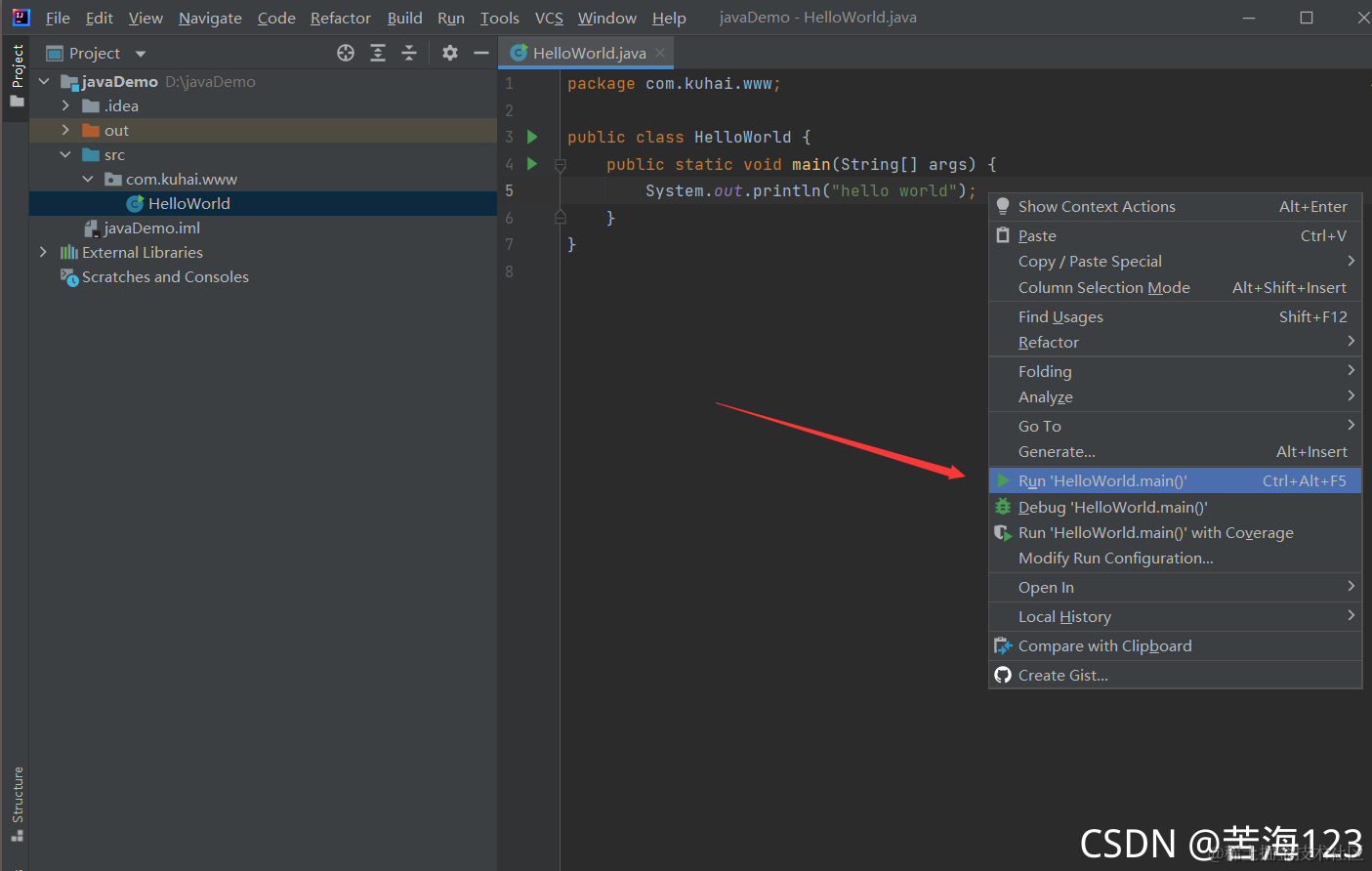Click the Compare with Clipboard icon

click(1003, 645)
